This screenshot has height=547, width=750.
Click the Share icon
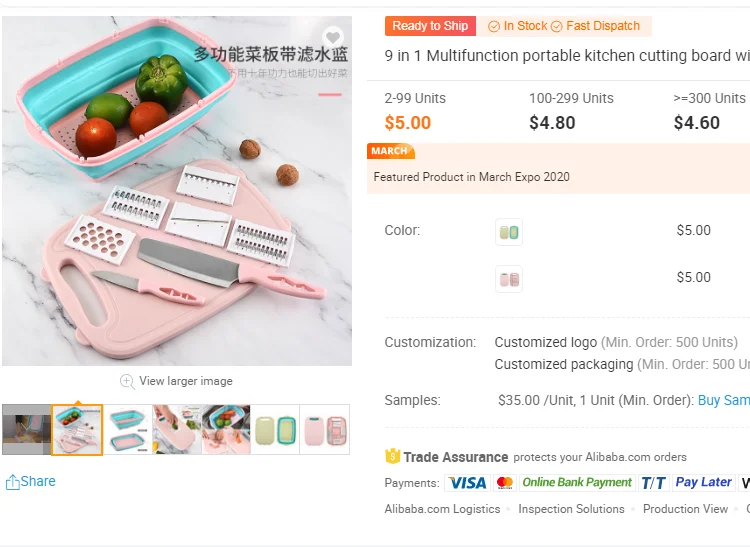13,482
